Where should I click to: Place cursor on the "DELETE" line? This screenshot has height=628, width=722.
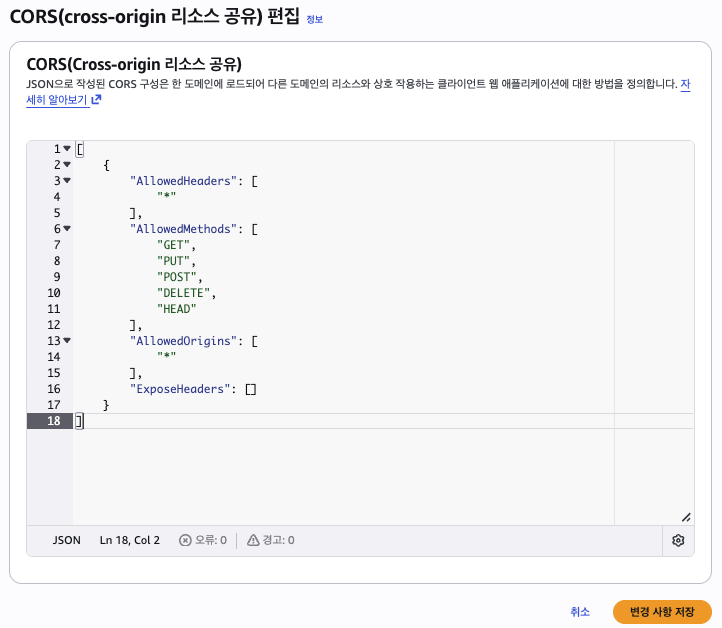186,293
